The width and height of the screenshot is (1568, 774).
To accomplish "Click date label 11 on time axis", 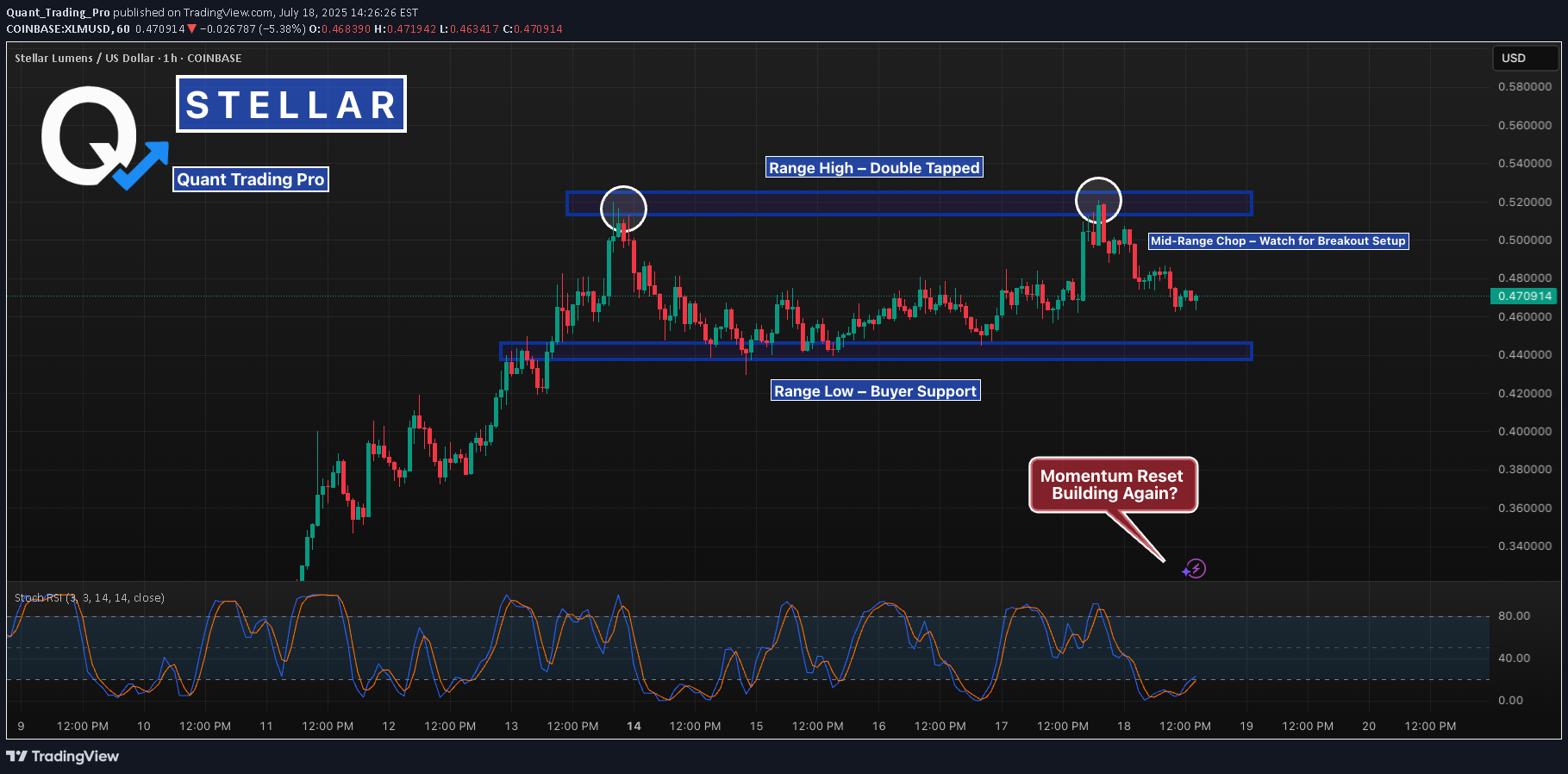I will point(265,726).
